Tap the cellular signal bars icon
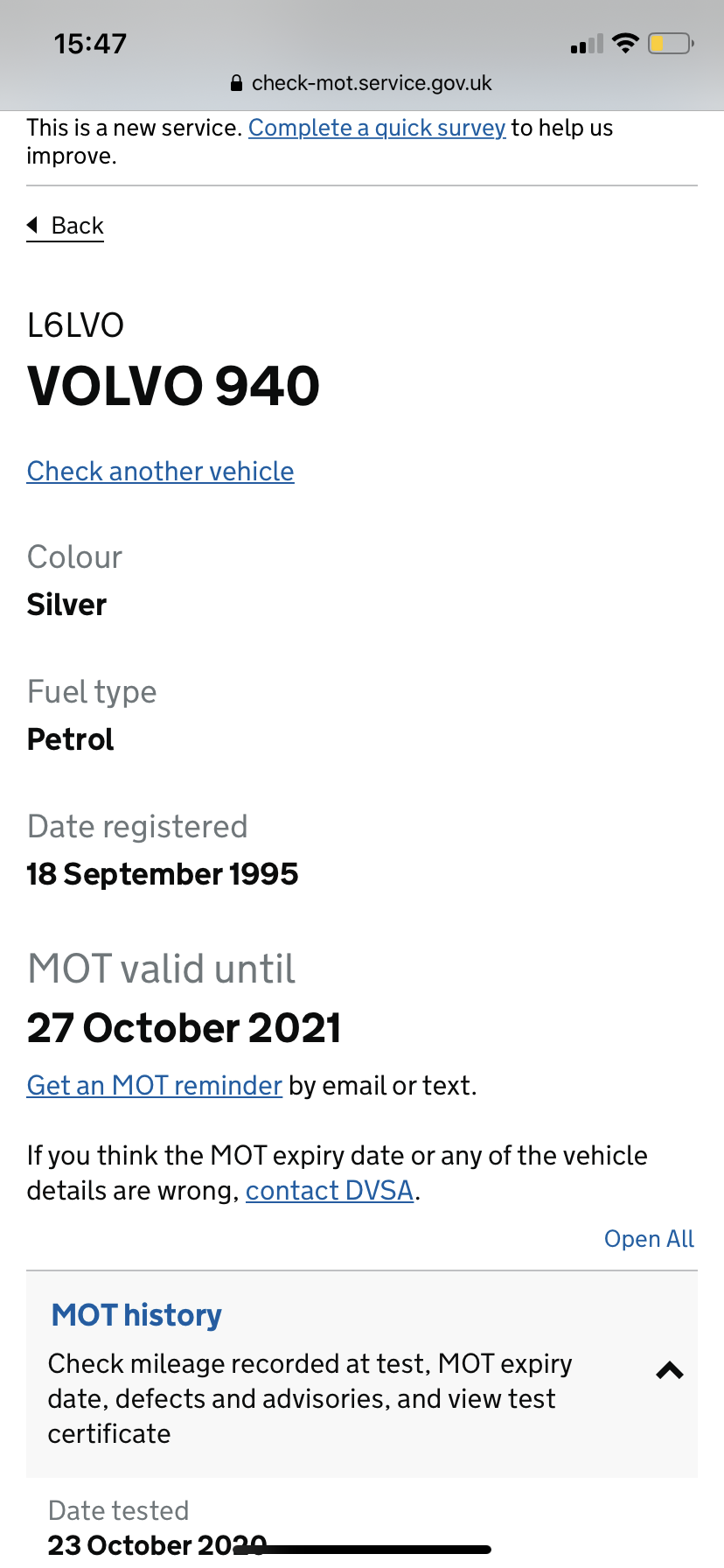The image size is (724, 1568). [x=587, y=44]
